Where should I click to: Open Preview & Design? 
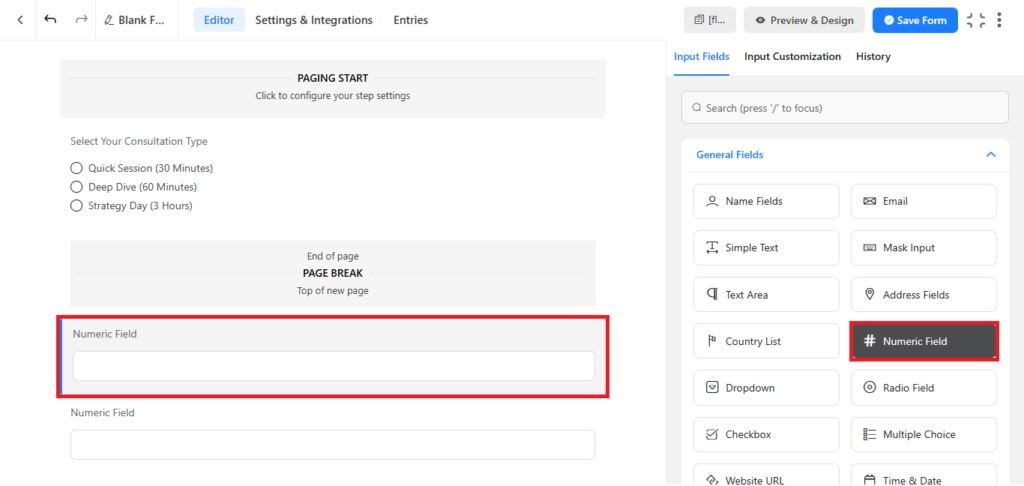click(804, 20)
